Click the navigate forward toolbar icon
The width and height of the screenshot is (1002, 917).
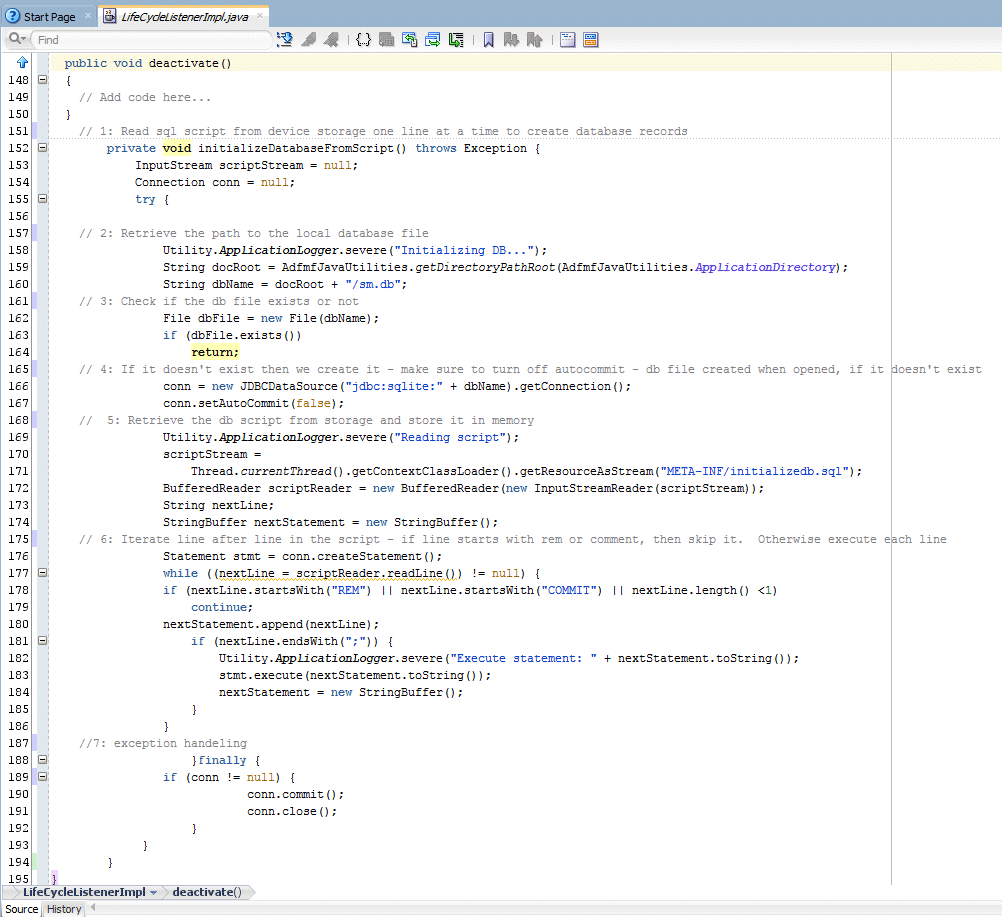331,39
